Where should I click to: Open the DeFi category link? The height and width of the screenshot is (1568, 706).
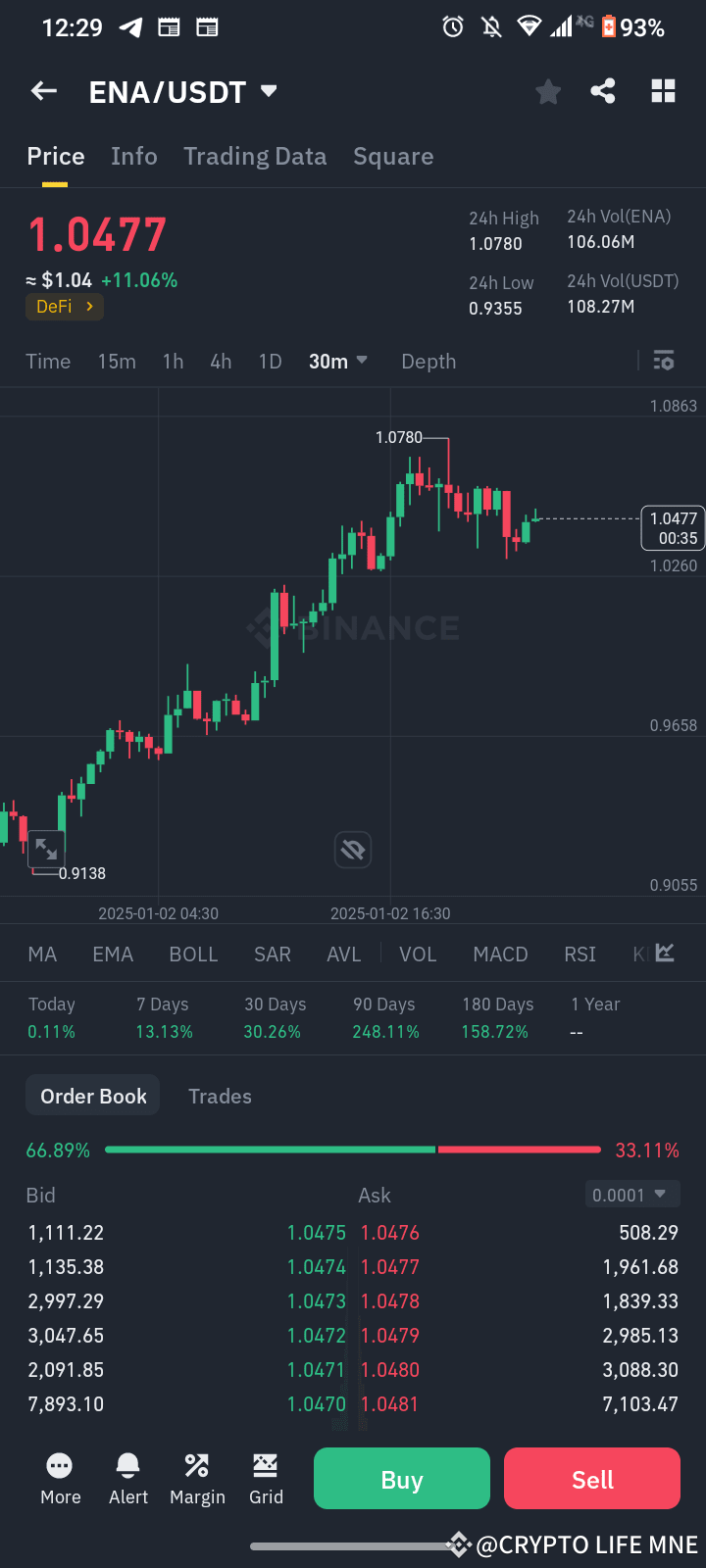point(64,306)
